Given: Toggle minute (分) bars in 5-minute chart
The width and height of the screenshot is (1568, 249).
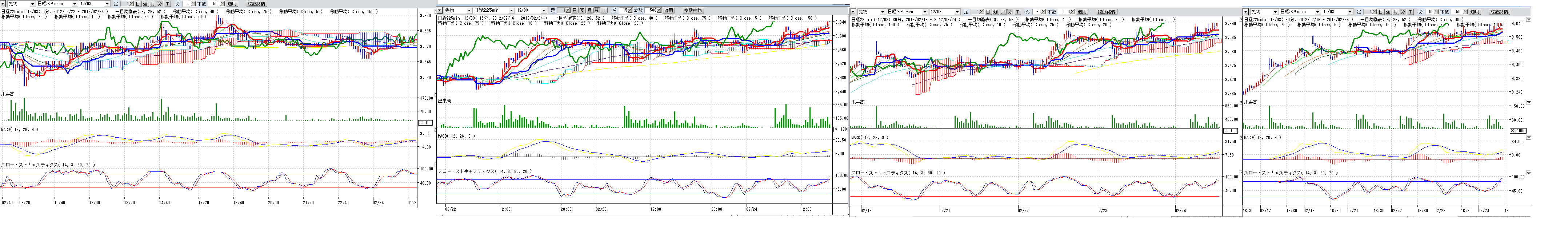Looking at the screenshot, I should [160, 4].
